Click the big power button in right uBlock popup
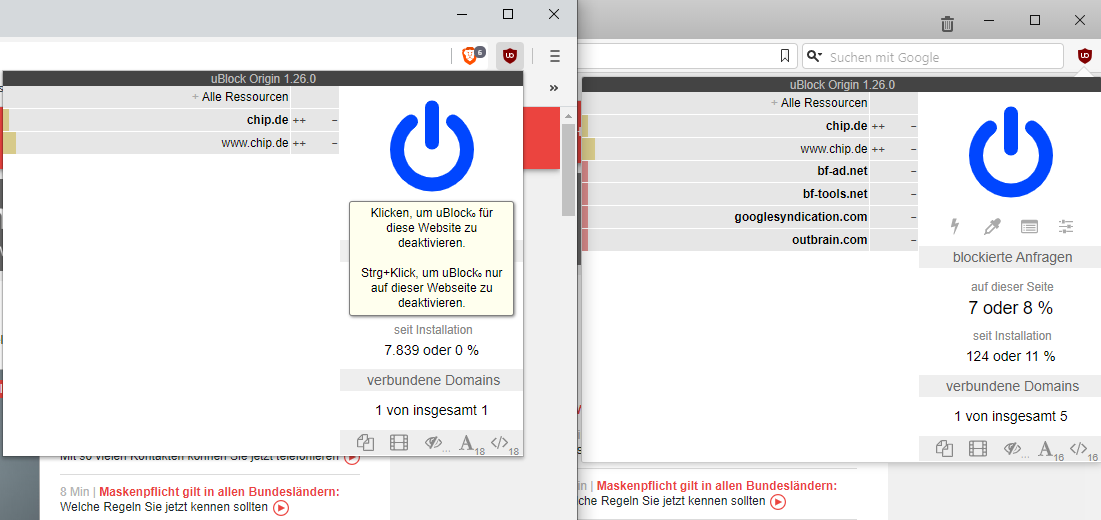1101x520 pixels. click(1010, 152)
